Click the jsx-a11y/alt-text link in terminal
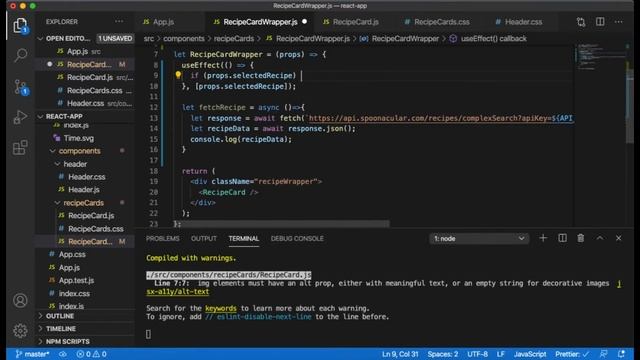The image size is (640, 360). pos(178,292)
